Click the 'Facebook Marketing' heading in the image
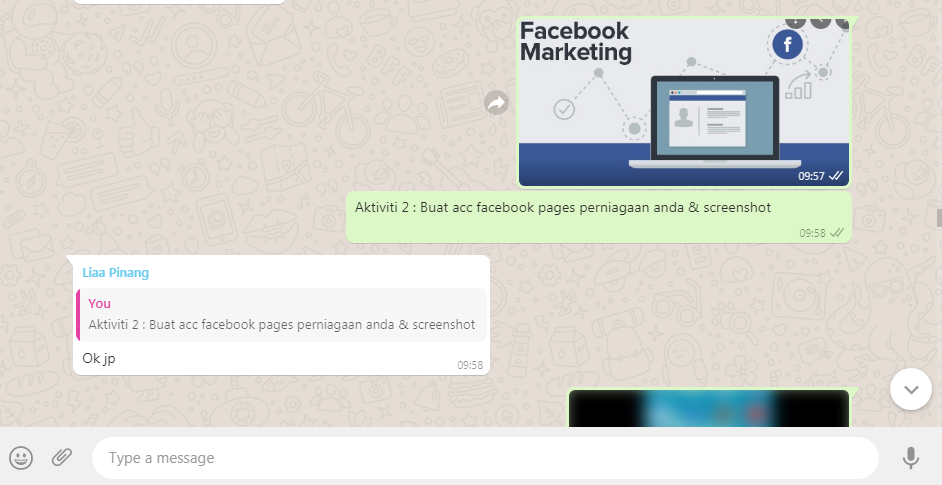 575,41
